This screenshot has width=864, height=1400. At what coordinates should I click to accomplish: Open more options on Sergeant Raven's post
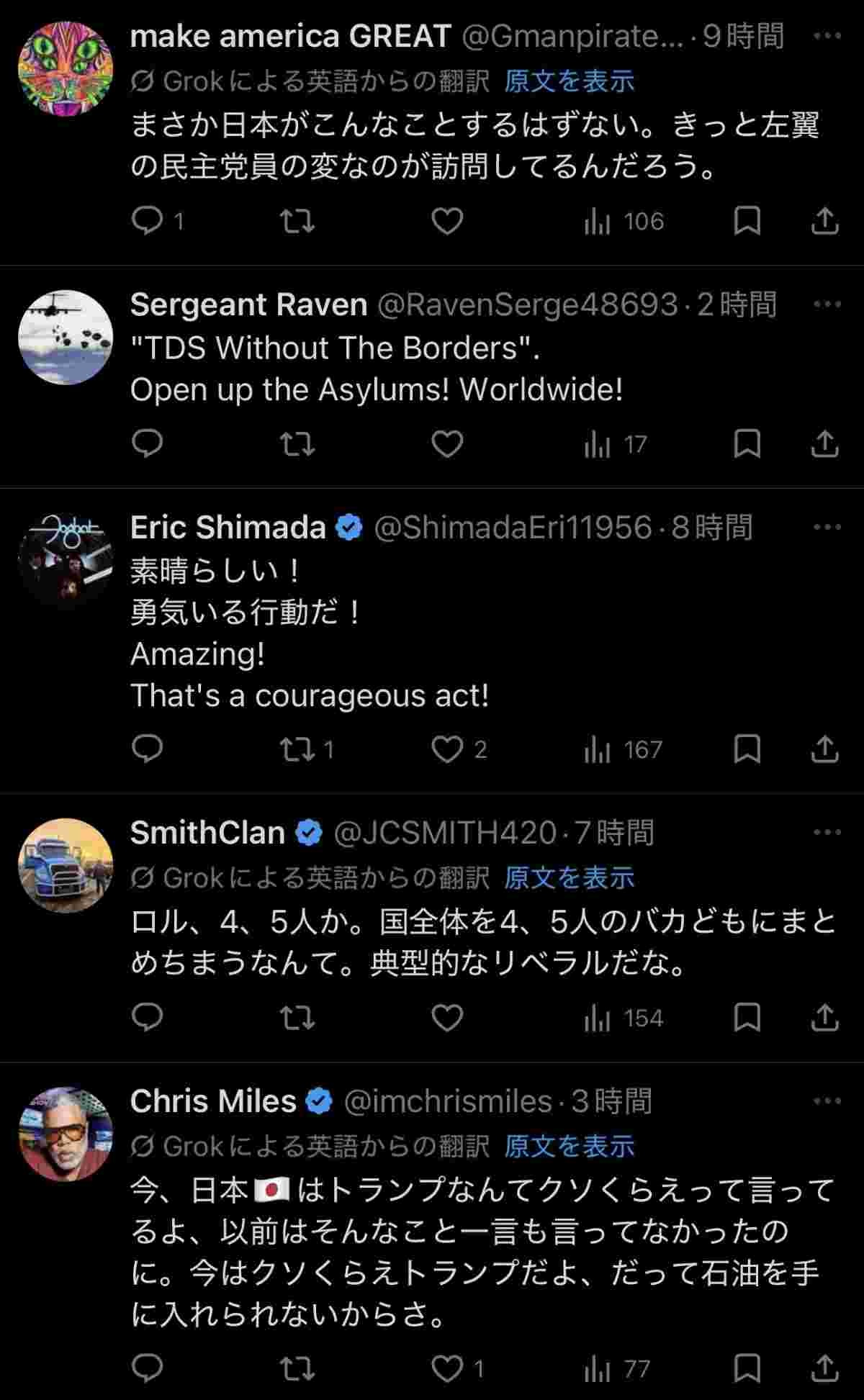827,304
